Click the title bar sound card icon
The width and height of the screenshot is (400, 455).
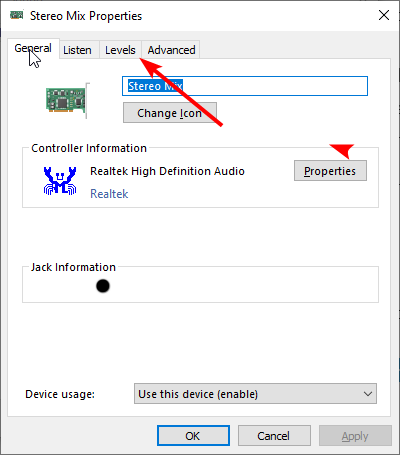[16, 15]
